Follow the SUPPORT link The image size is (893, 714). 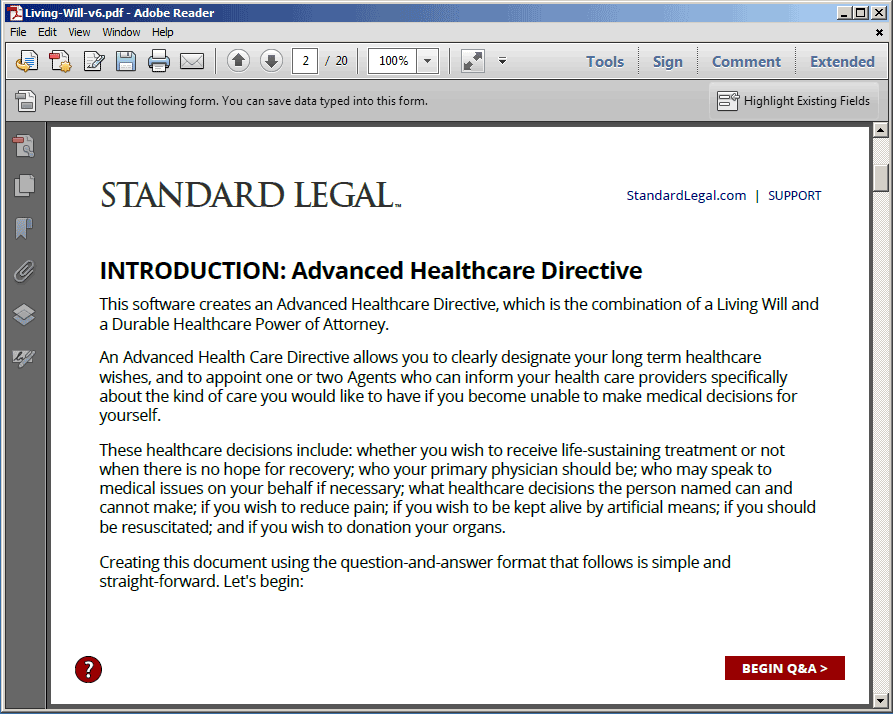pyautogui.click(x=794, y=195)
